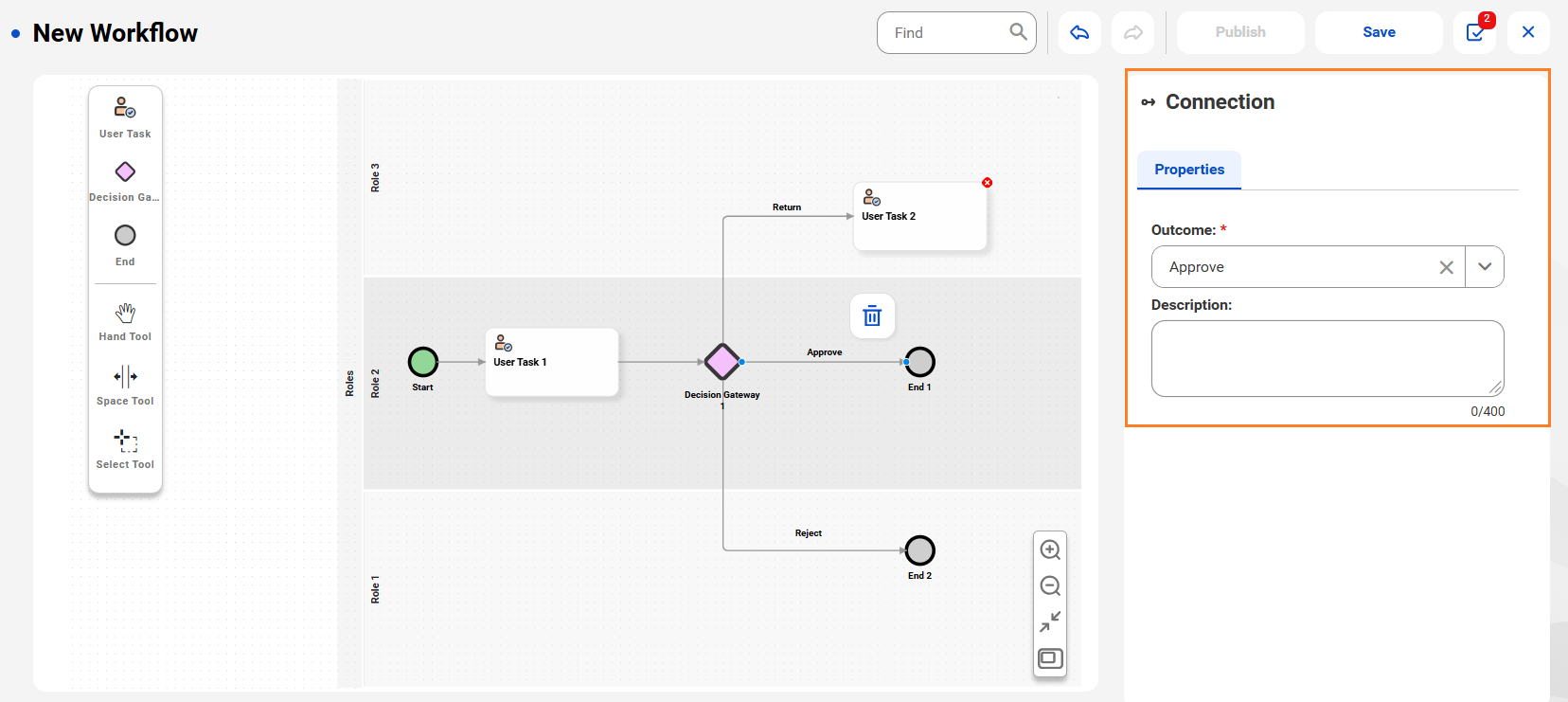Select the End 2 event circle
The image size is (1568, 702).
pos(919,550)
